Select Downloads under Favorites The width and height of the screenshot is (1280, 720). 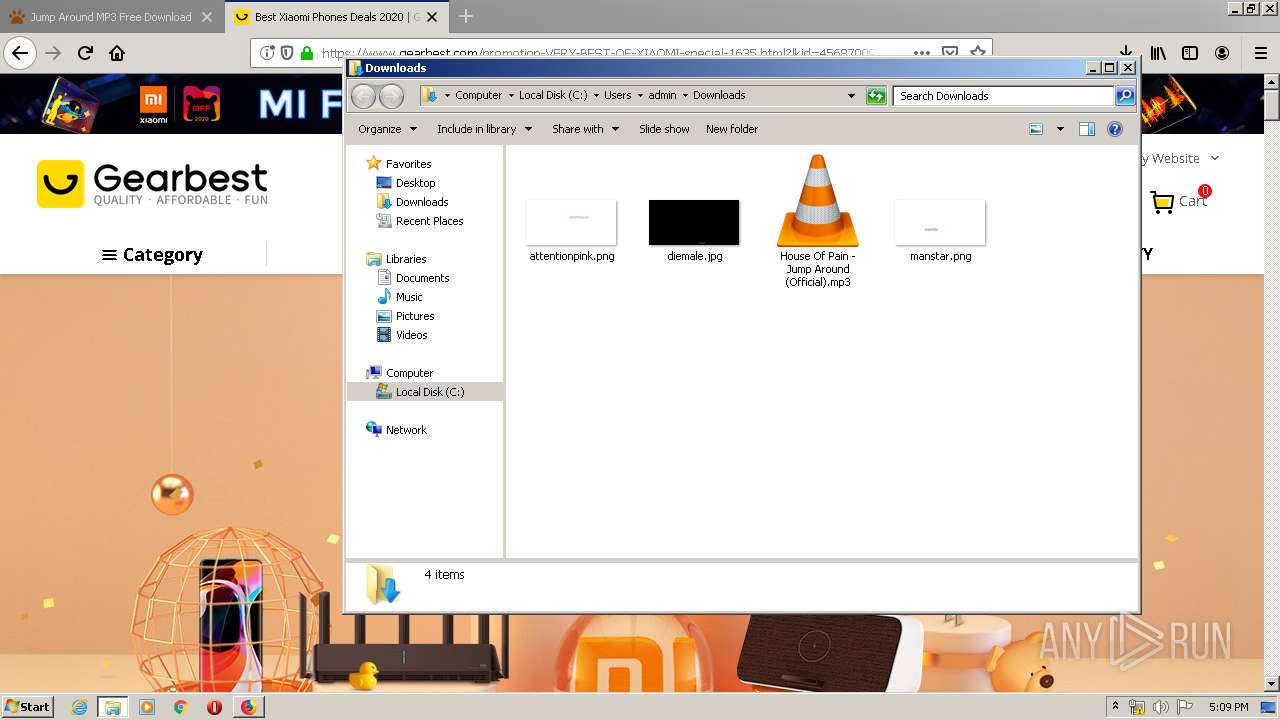[421, 202]
